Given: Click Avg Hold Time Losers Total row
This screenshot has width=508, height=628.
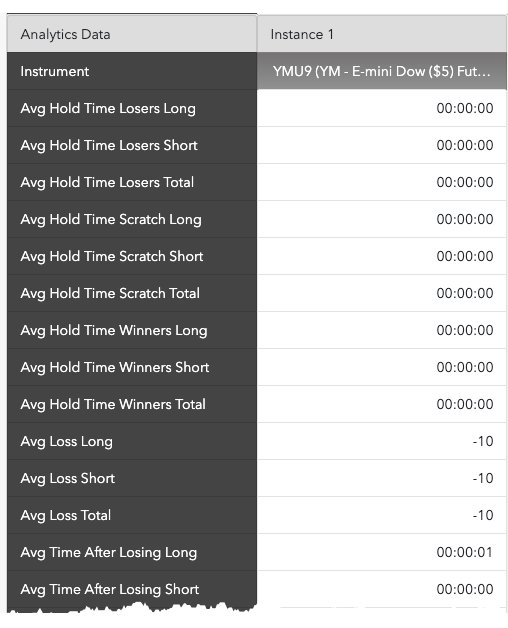Looking at the screenshot, I should [257, 182].
